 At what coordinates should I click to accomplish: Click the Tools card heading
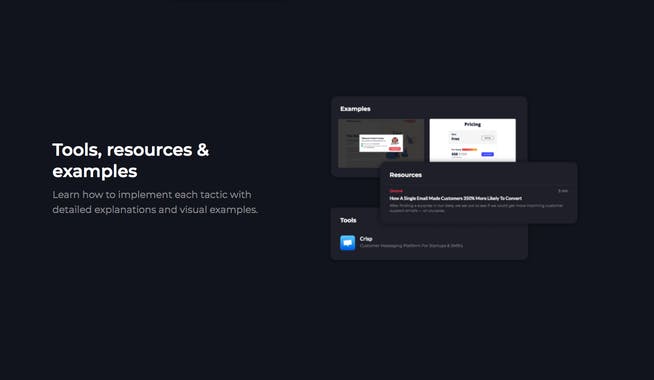pyautogui.click(x=348, y=220)
